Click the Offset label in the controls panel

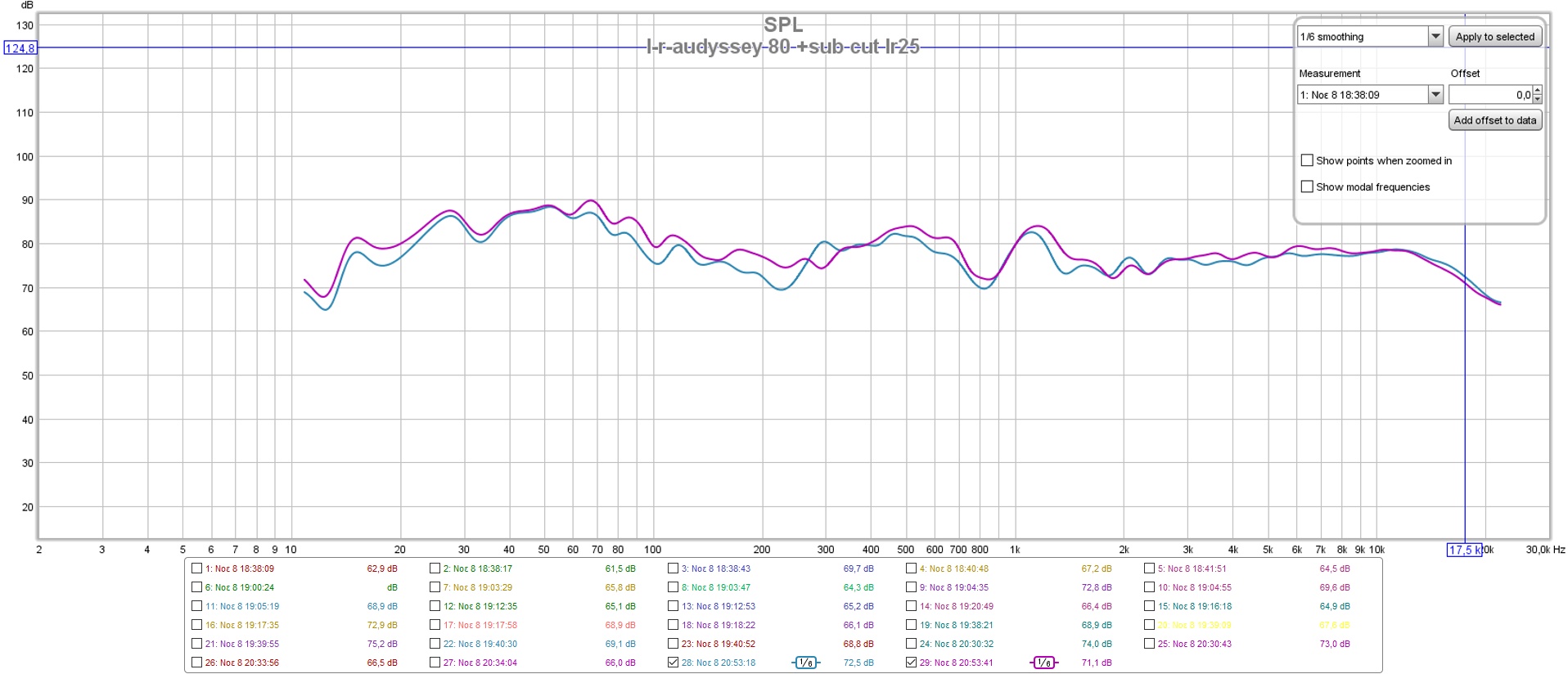[1465, 74]
